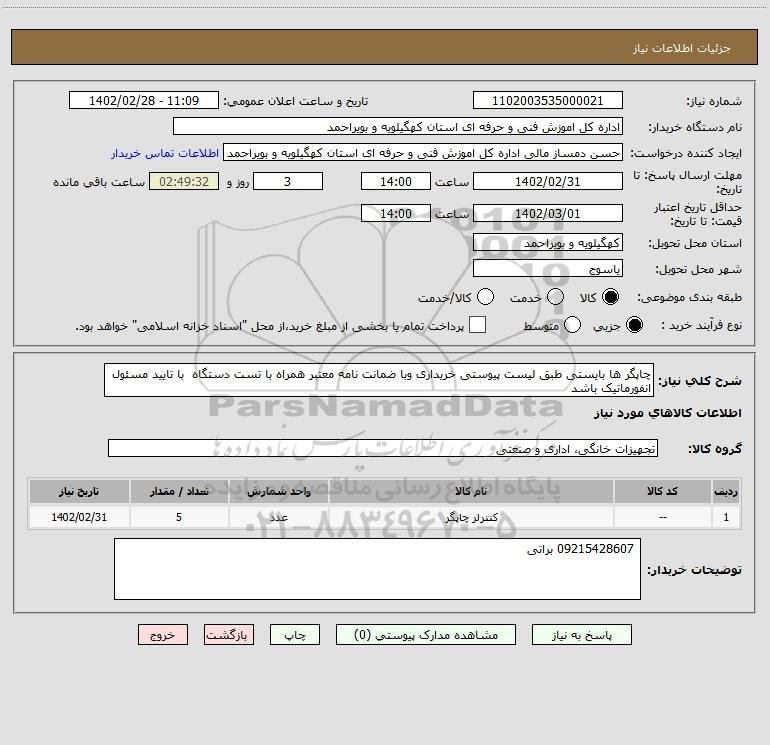This screenshot has height=745, width=770.
Task: Choose the متوسط purchase process radio
Action: tap(572, 325)
